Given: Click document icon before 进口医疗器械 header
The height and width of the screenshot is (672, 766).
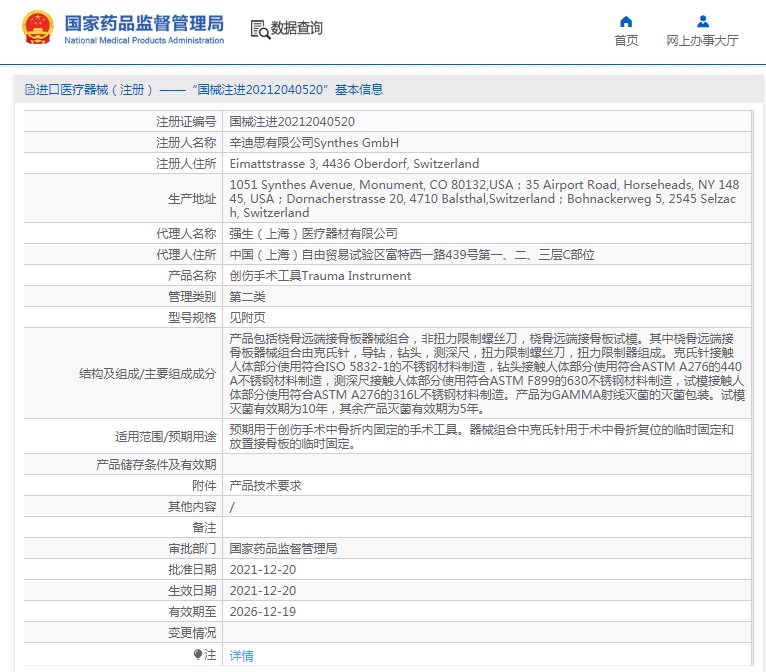Looking at the screenshot, I should 29,90.
